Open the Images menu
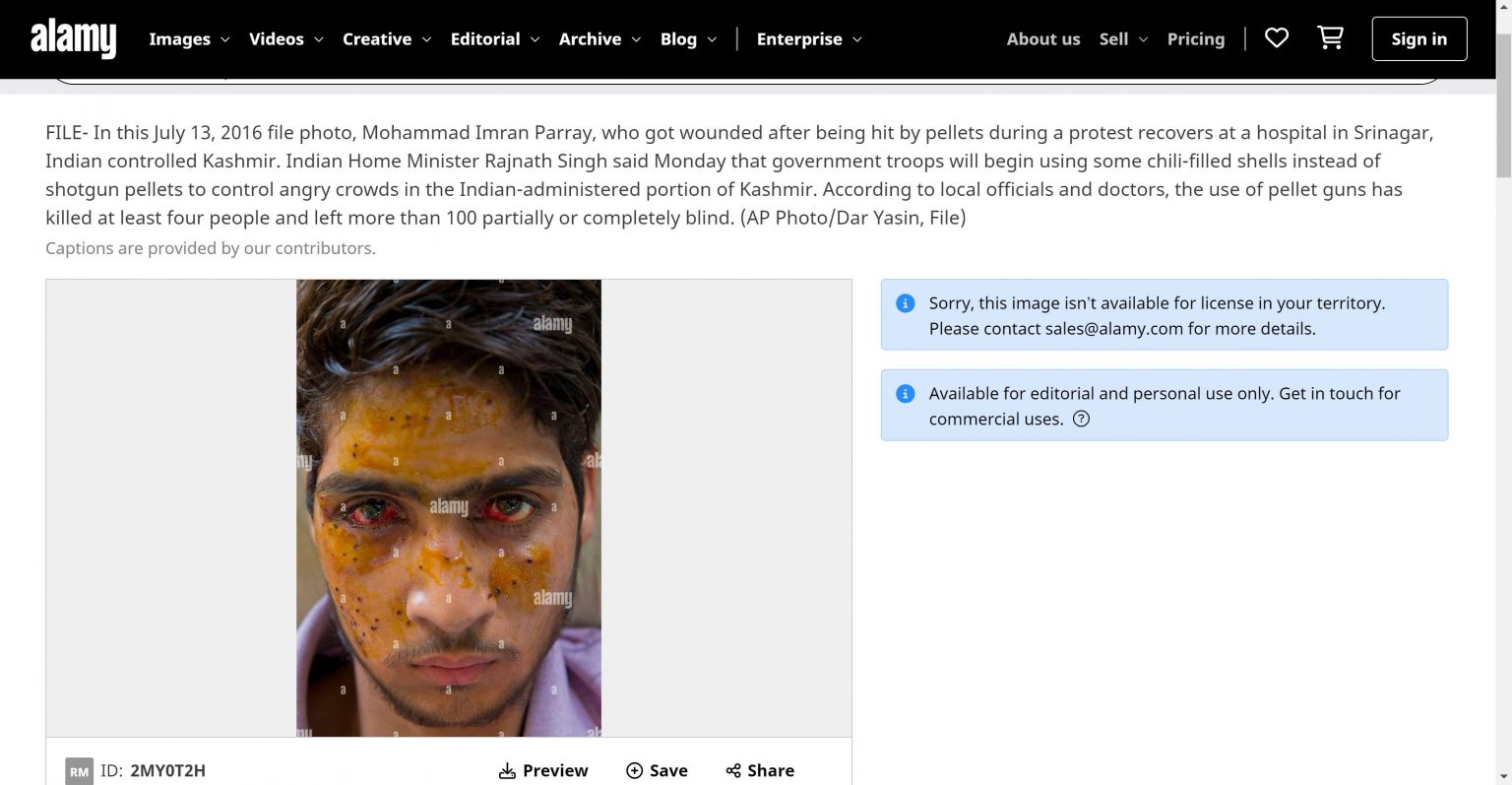1512x785 pixels. pos(179,39)
